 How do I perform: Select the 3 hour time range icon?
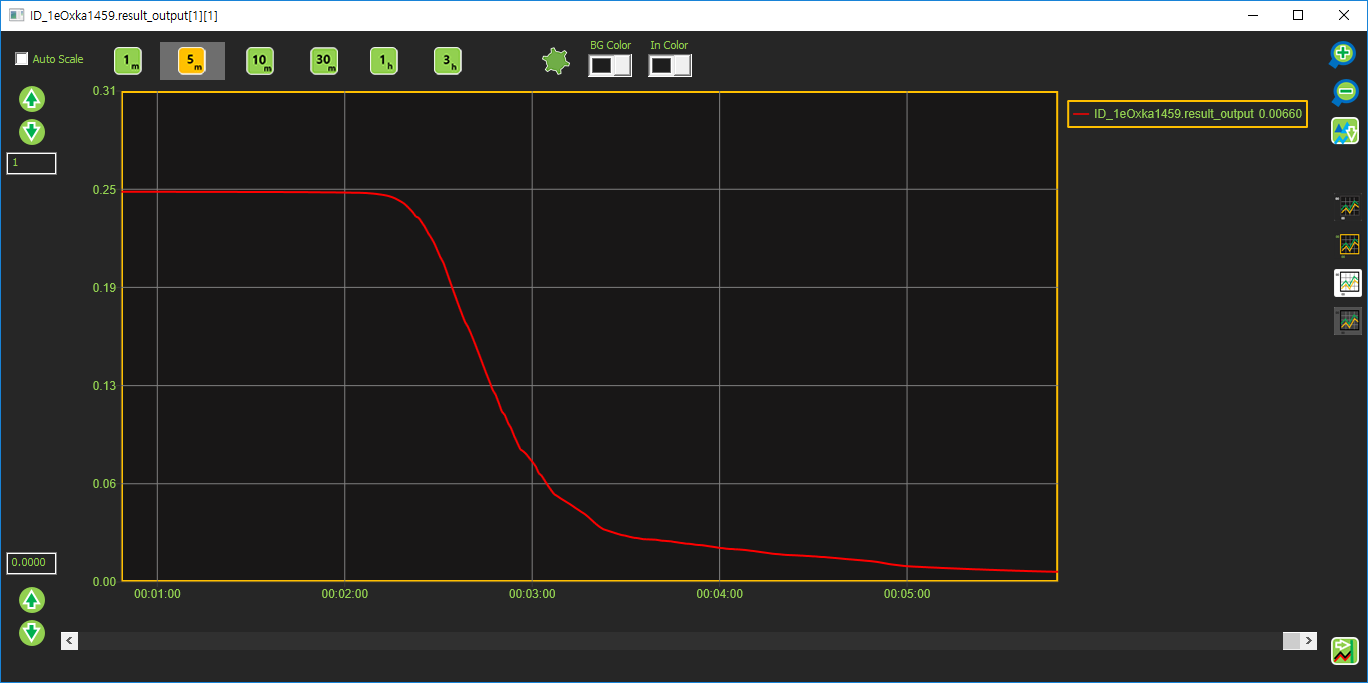(x=448, y=61)
